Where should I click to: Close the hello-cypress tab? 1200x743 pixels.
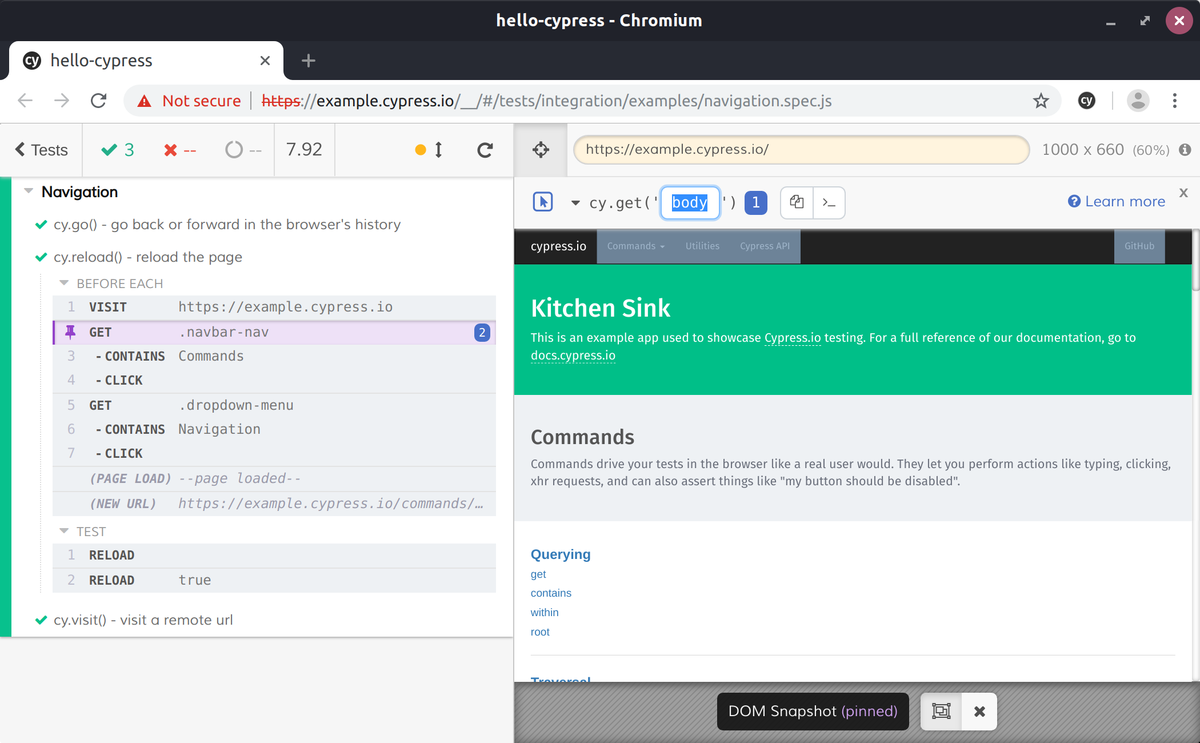(264, 61)
